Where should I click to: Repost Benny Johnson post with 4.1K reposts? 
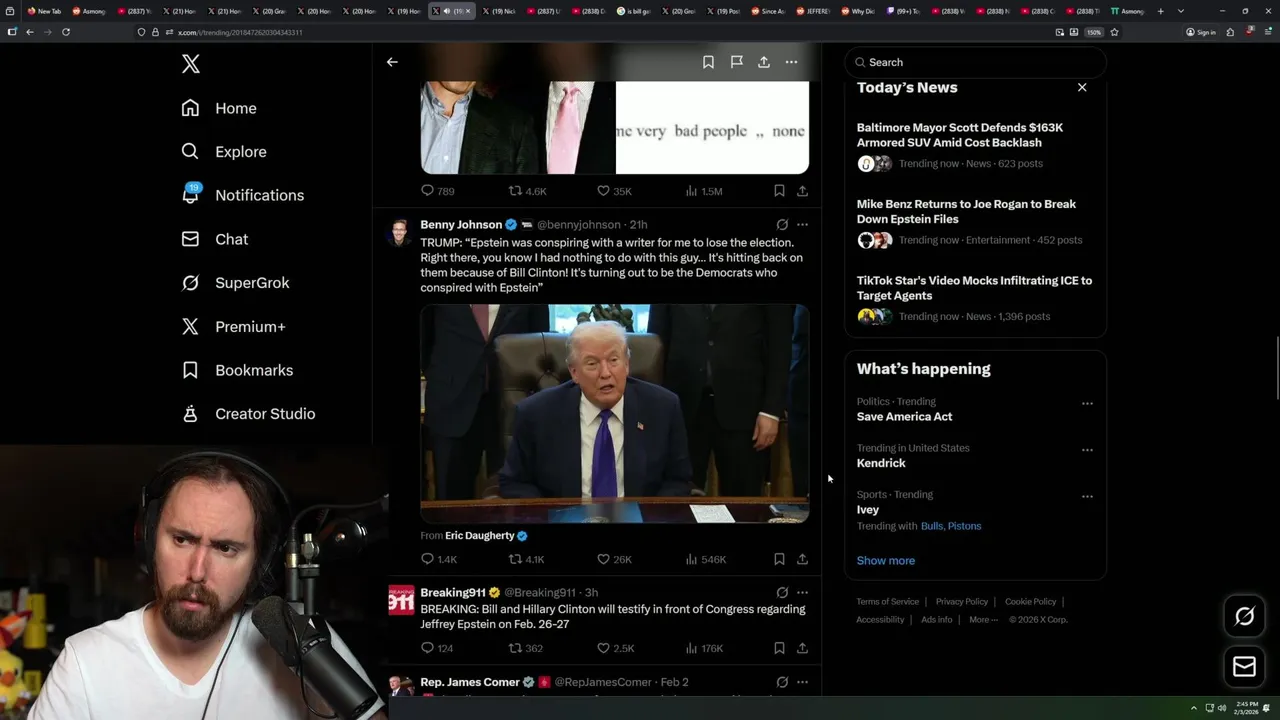pos(527,560)
